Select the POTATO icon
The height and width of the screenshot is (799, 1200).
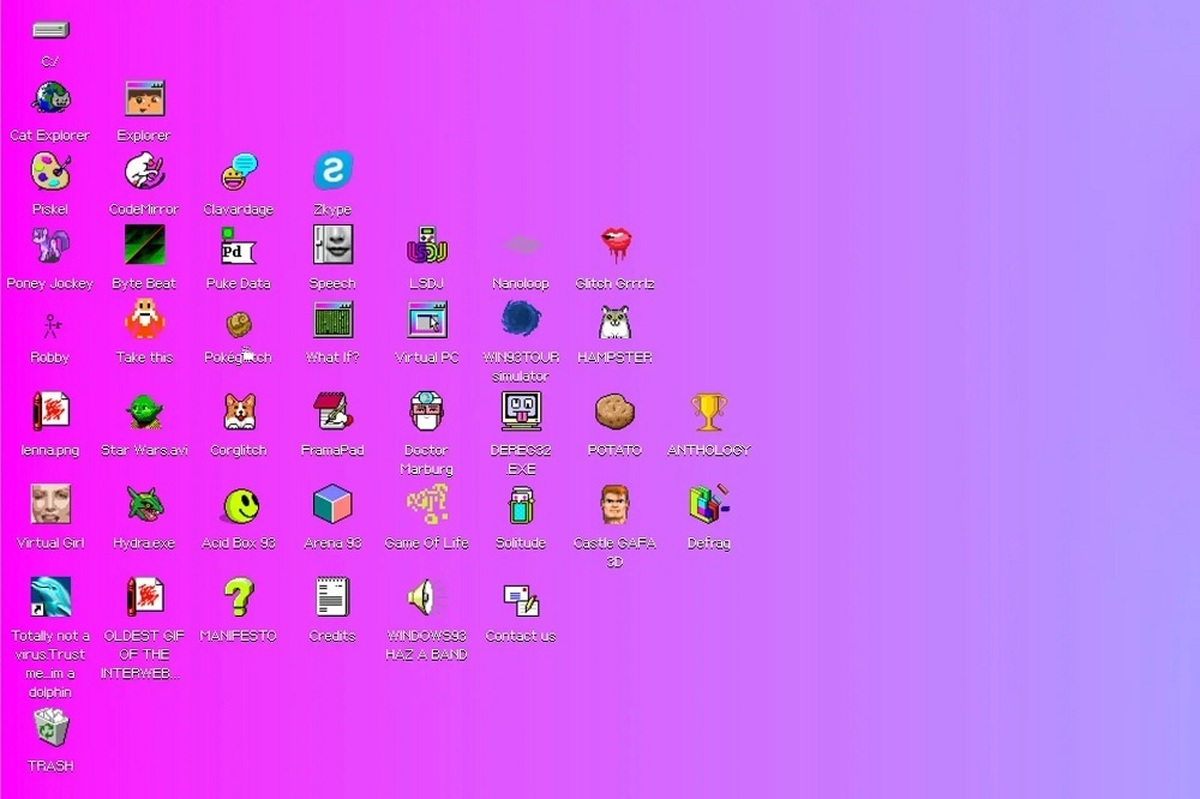615,412
